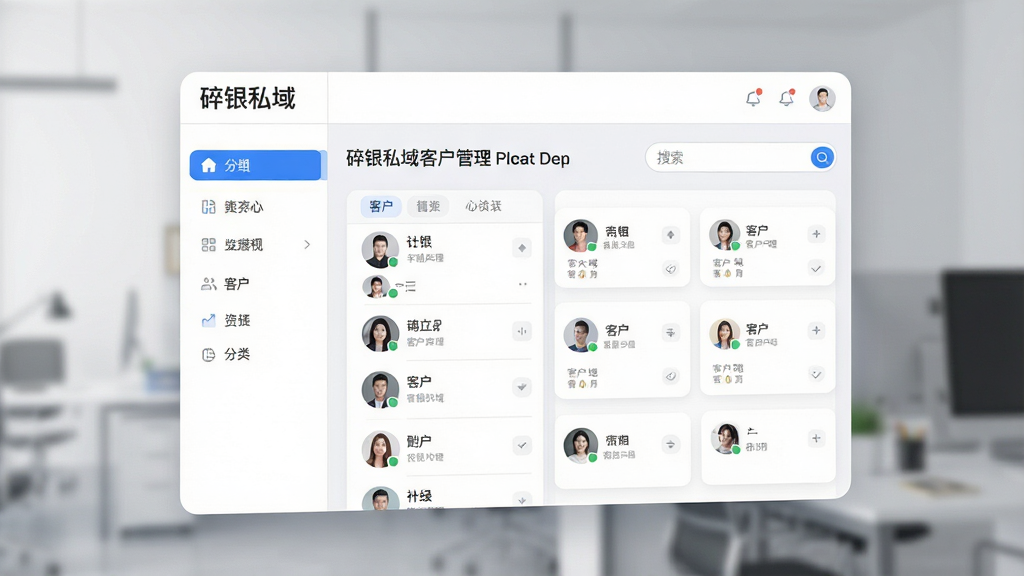Open the suited man's avatar in the list
The width and height of the screenshot is (1024, 576).
click(x=380, y=390)
